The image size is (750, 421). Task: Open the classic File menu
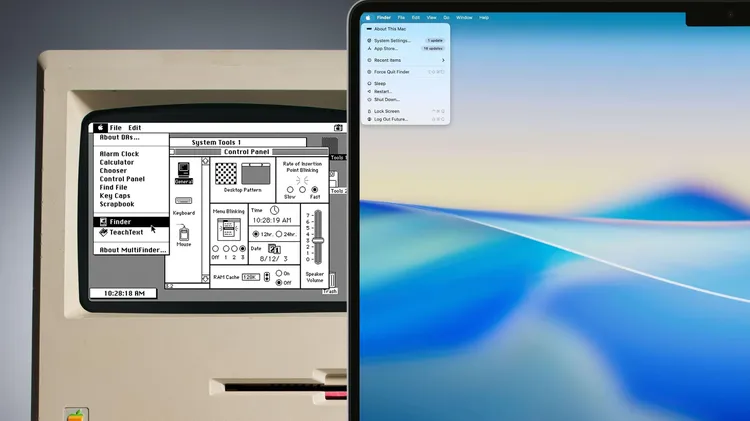click(116, 128)
